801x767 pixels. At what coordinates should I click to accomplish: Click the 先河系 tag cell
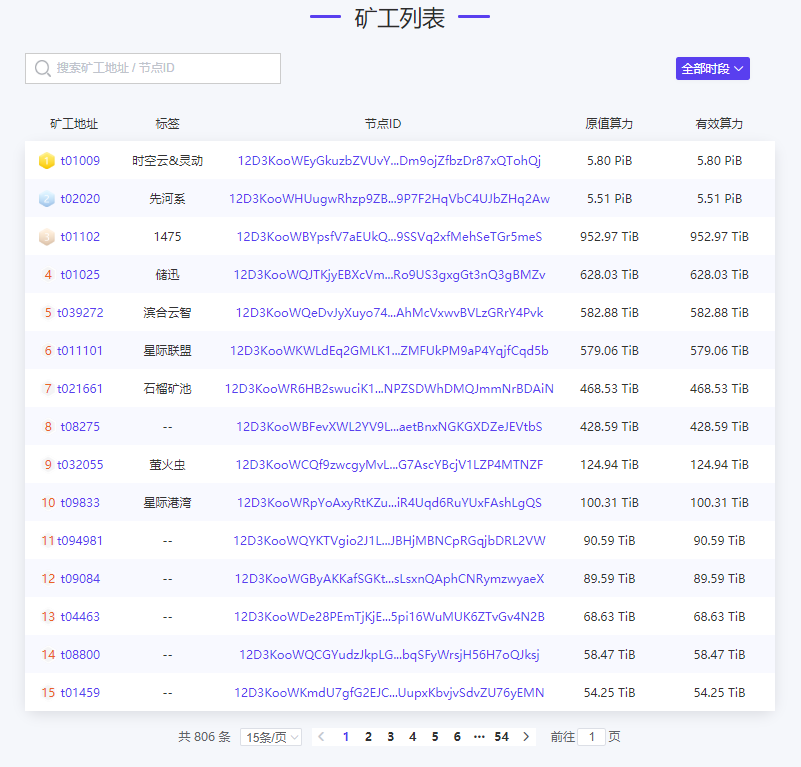pyautogui.click(x=168, y=199)
